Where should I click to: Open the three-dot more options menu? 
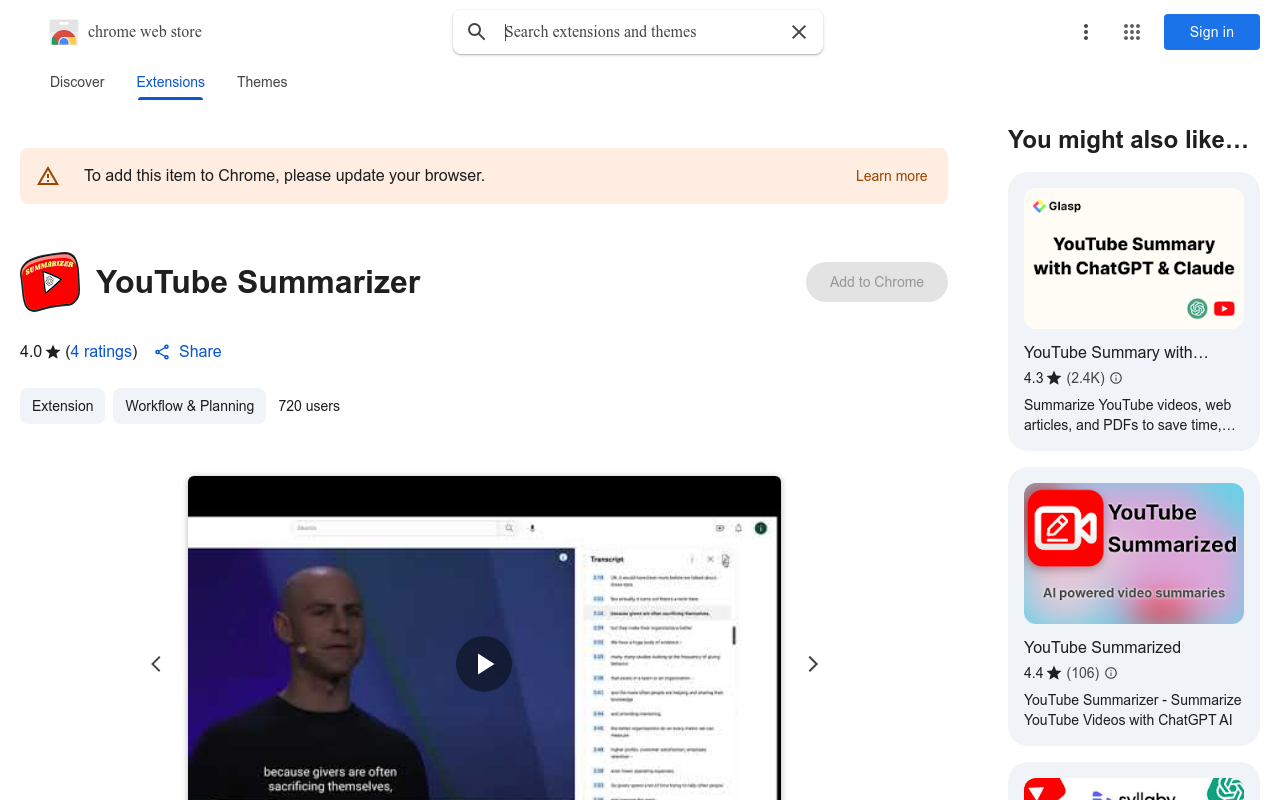pyautogui.click(x=1086, y=32)
